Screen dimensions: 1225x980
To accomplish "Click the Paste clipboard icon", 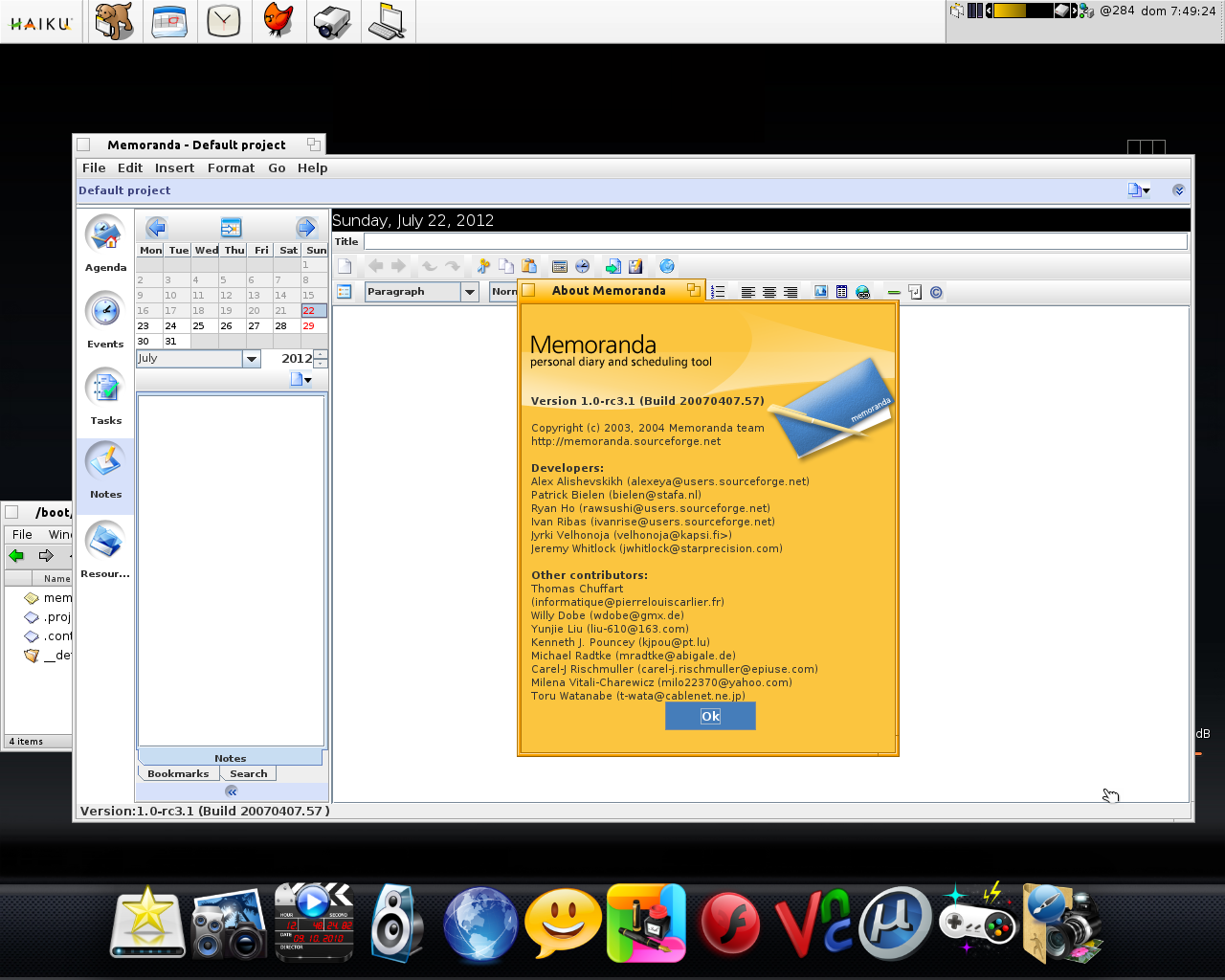I will 529,266.
